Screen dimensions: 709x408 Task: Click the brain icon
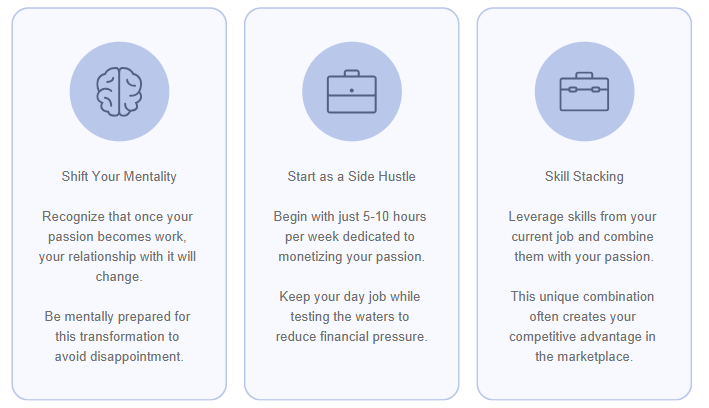pos(119,92)
